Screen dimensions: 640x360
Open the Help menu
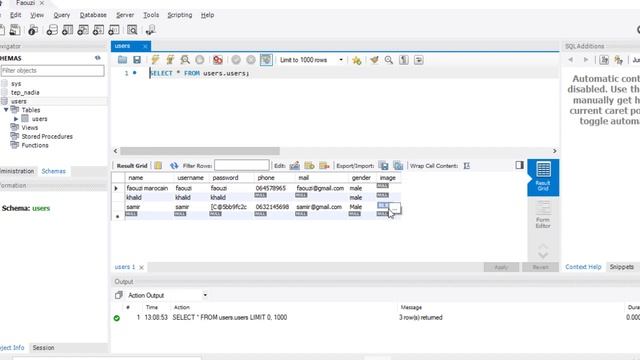[x=207, y=15]
